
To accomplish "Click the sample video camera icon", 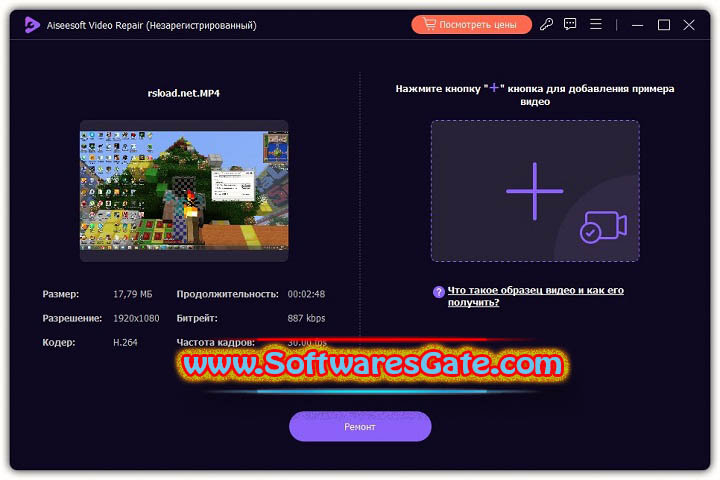I will tap(603, 227).
